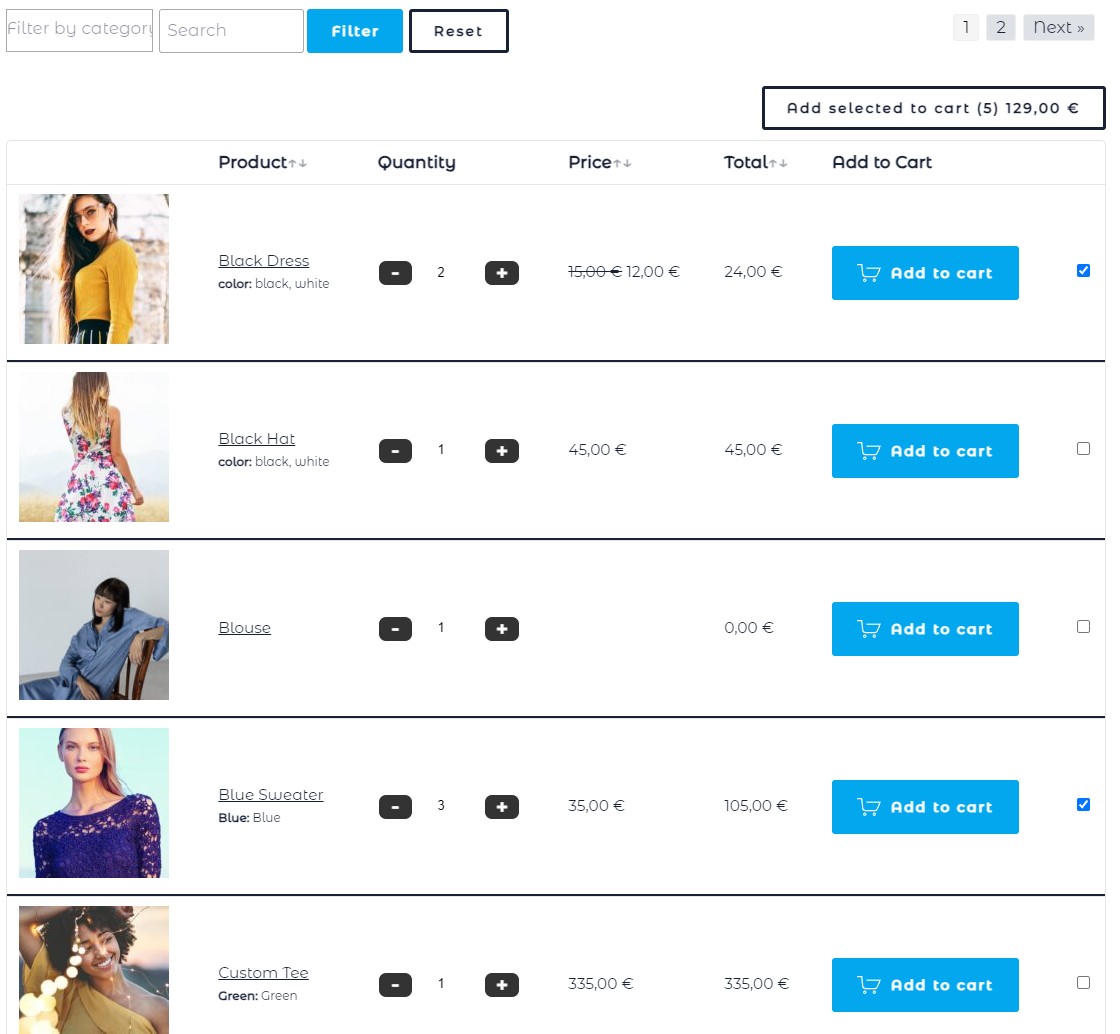1120x1034 pixels.
Task: Sort by the Total column arrow
Action: pos(780,163)
